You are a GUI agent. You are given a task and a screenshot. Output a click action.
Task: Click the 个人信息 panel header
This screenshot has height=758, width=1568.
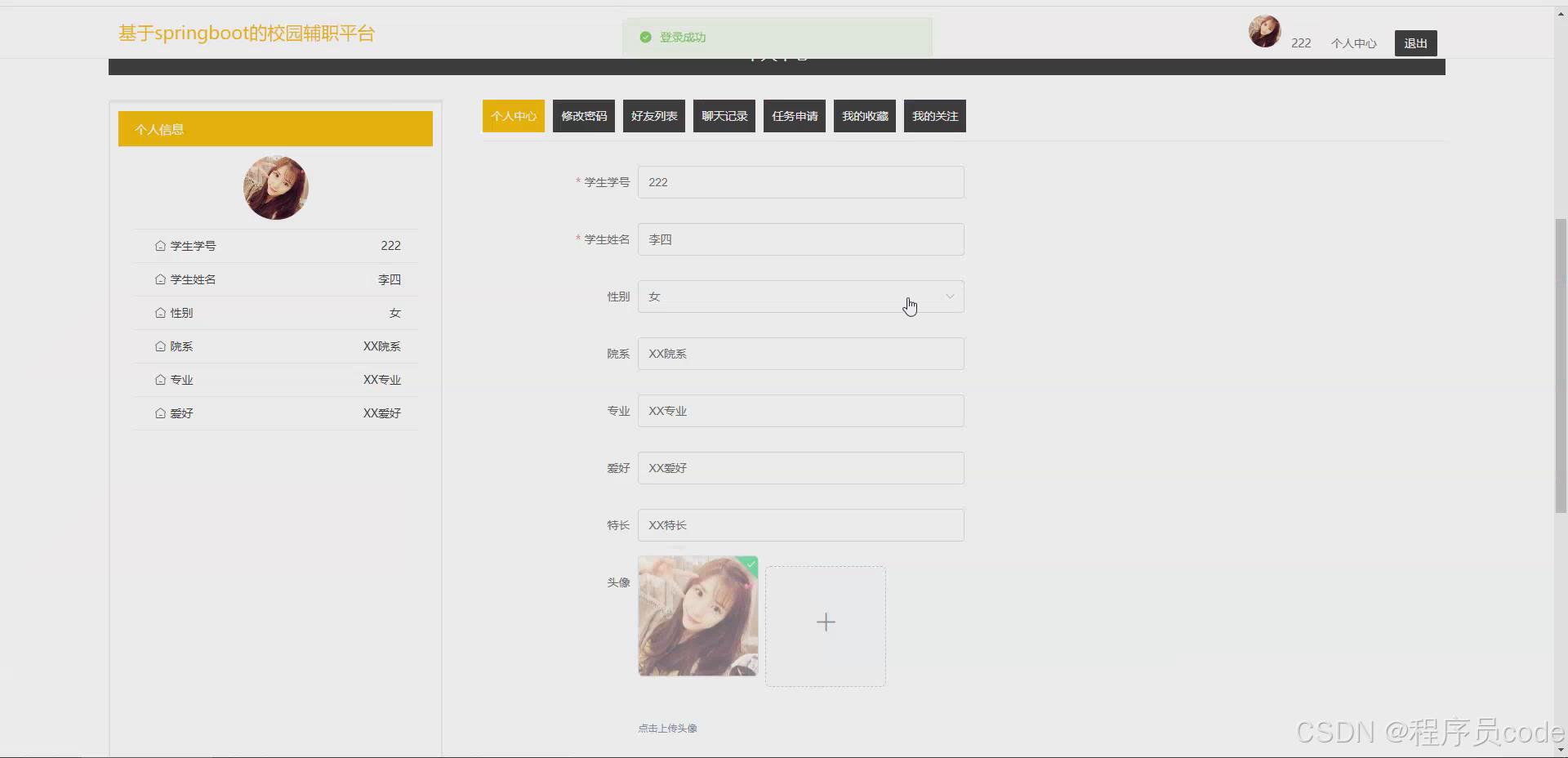point(275,129)
